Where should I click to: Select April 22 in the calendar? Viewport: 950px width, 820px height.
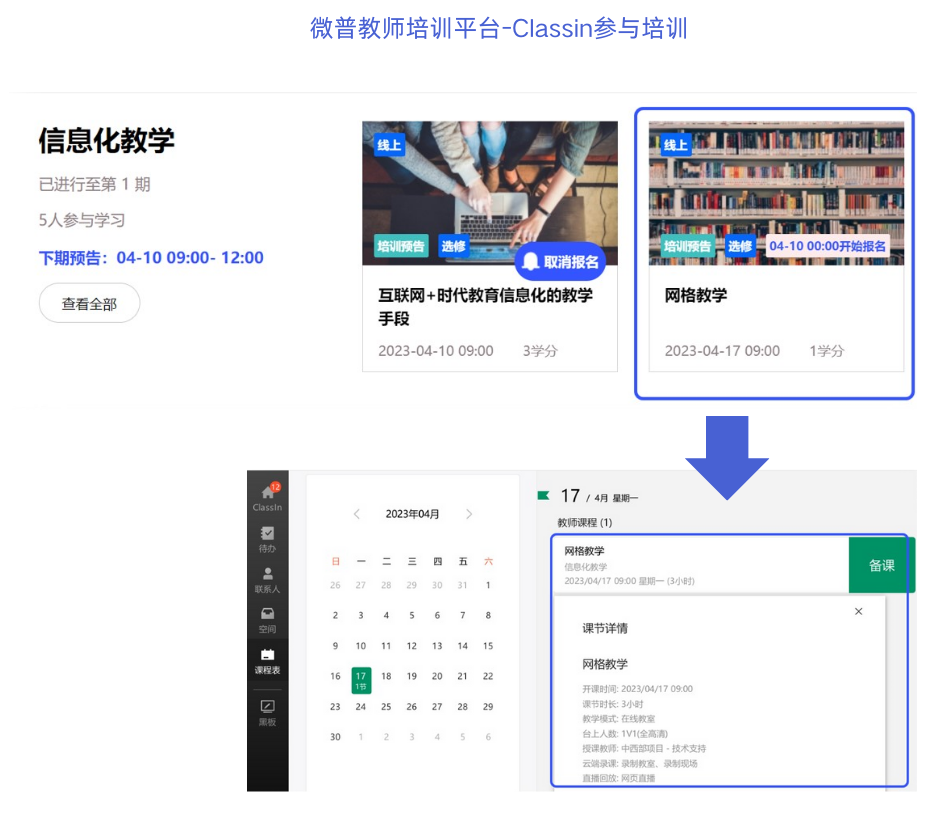point(488,676)
